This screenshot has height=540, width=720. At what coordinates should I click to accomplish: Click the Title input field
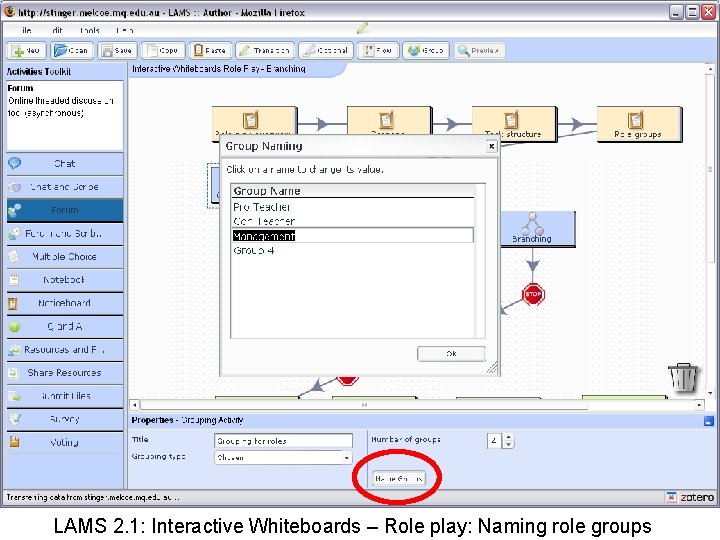pyautogui.click(x=283, y=441)
